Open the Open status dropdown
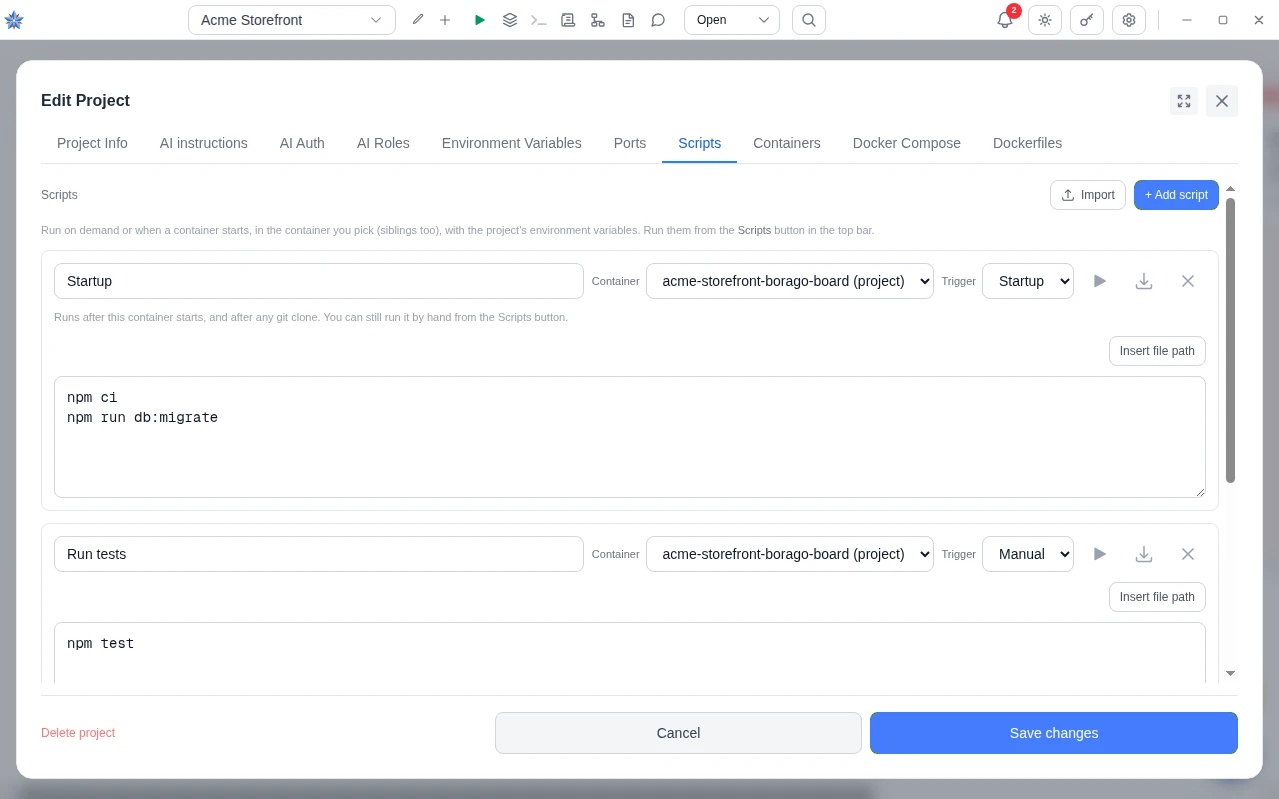This screenshot has height=799, width=1279. click(x=732, y=20)
